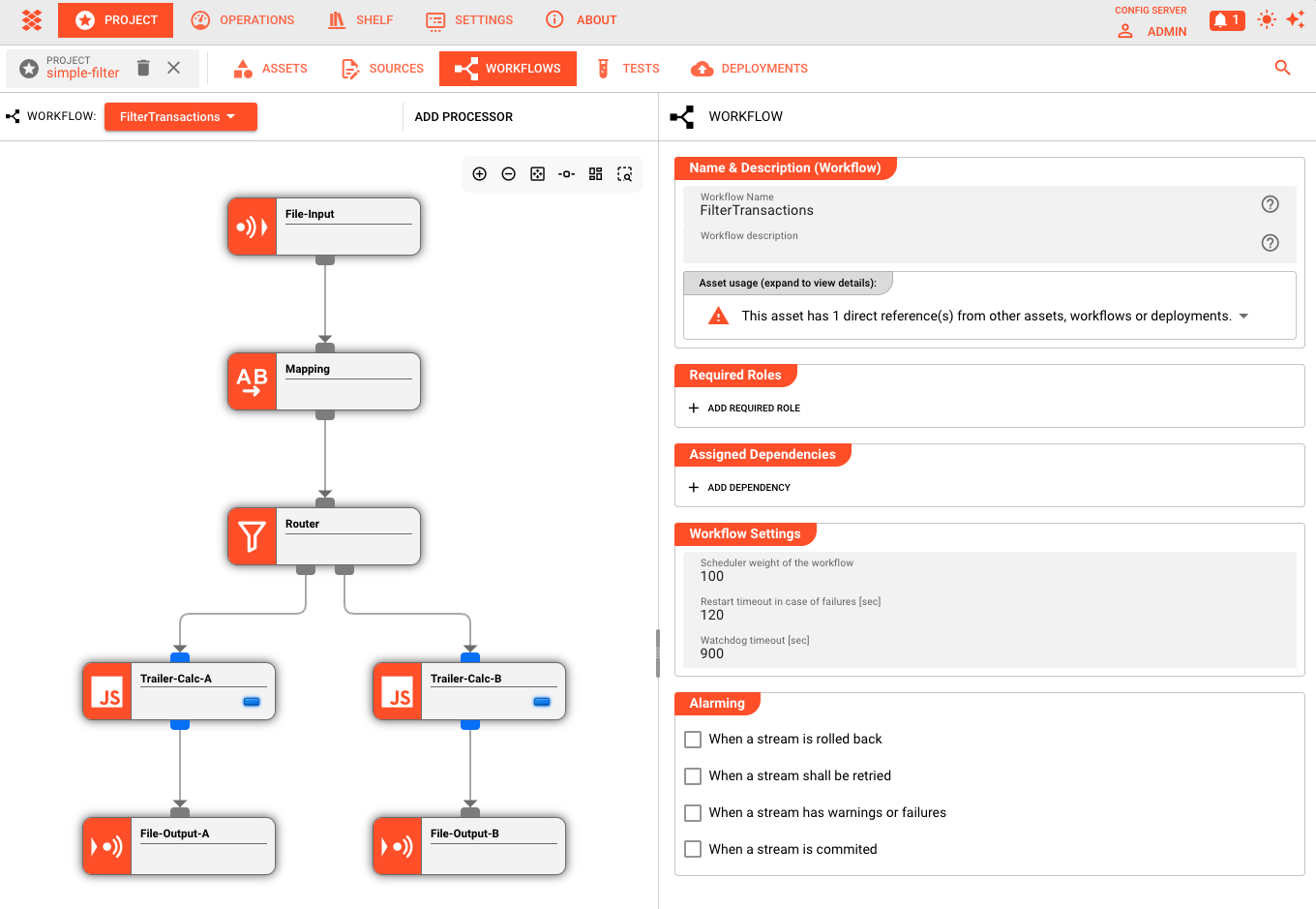Screen dimensions: 1316x909
Task: Enable alarm when a stream is rolled back
Action: tap(693, 740)
